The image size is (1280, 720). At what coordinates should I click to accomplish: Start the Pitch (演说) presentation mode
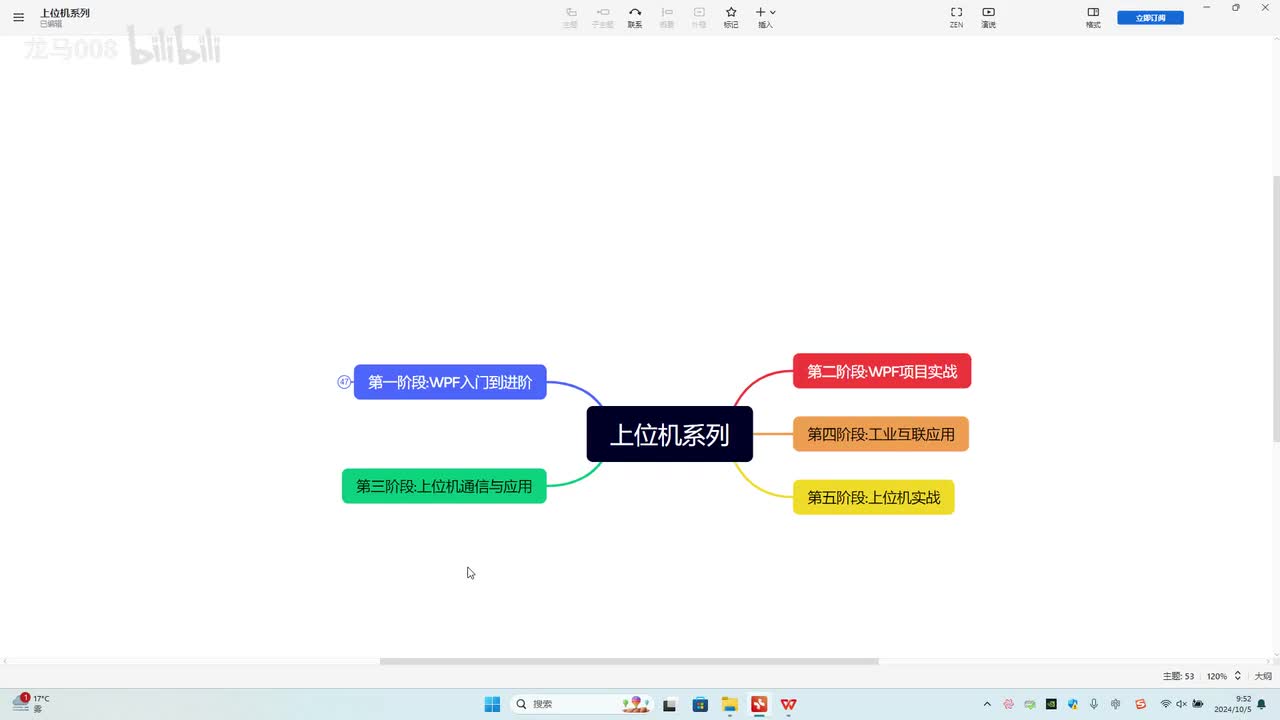point(988,17)
